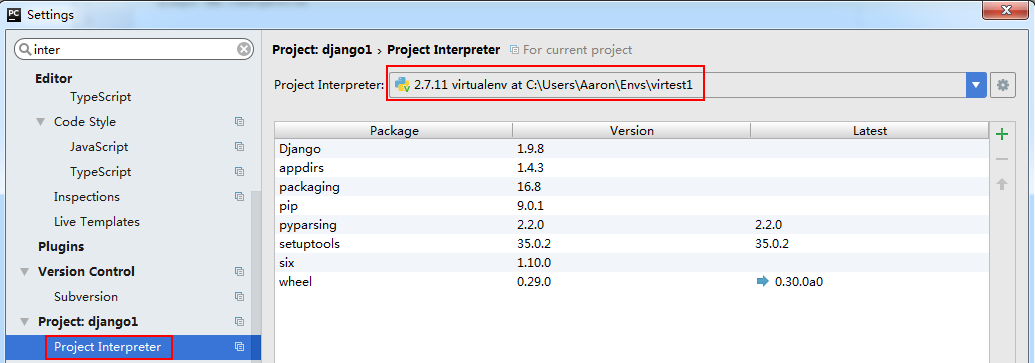Select the setuptools package row
This screenshot has width=1035, height=363.
pos(631,244)
